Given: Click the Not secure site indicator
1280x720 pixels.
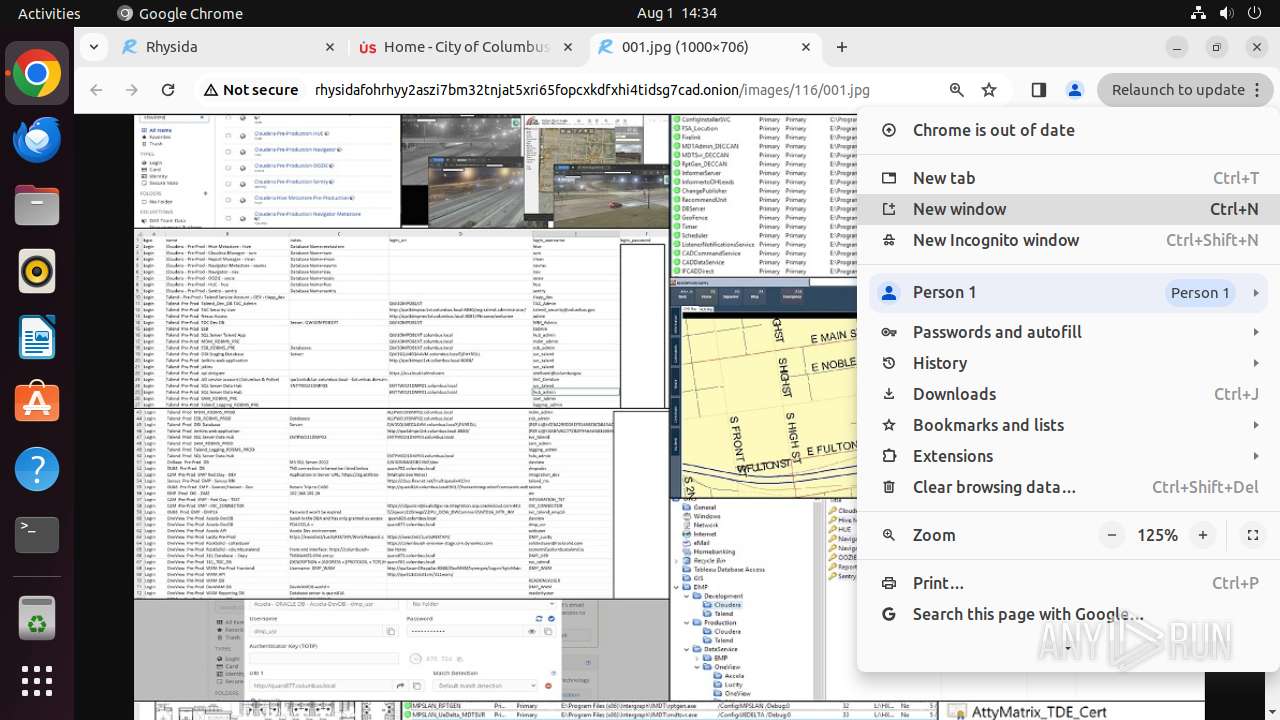Looking at the screenshot, I should [251, 90].
